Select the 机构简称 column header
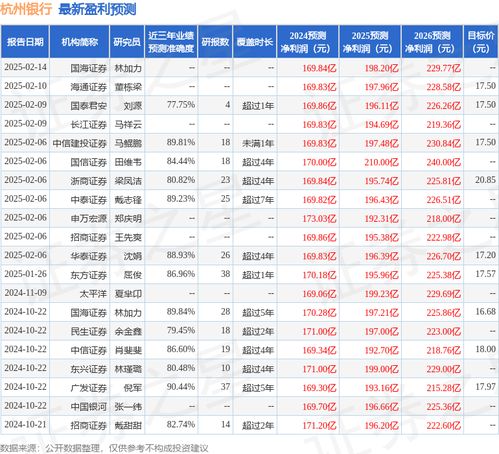 click(x=79, y=42)
